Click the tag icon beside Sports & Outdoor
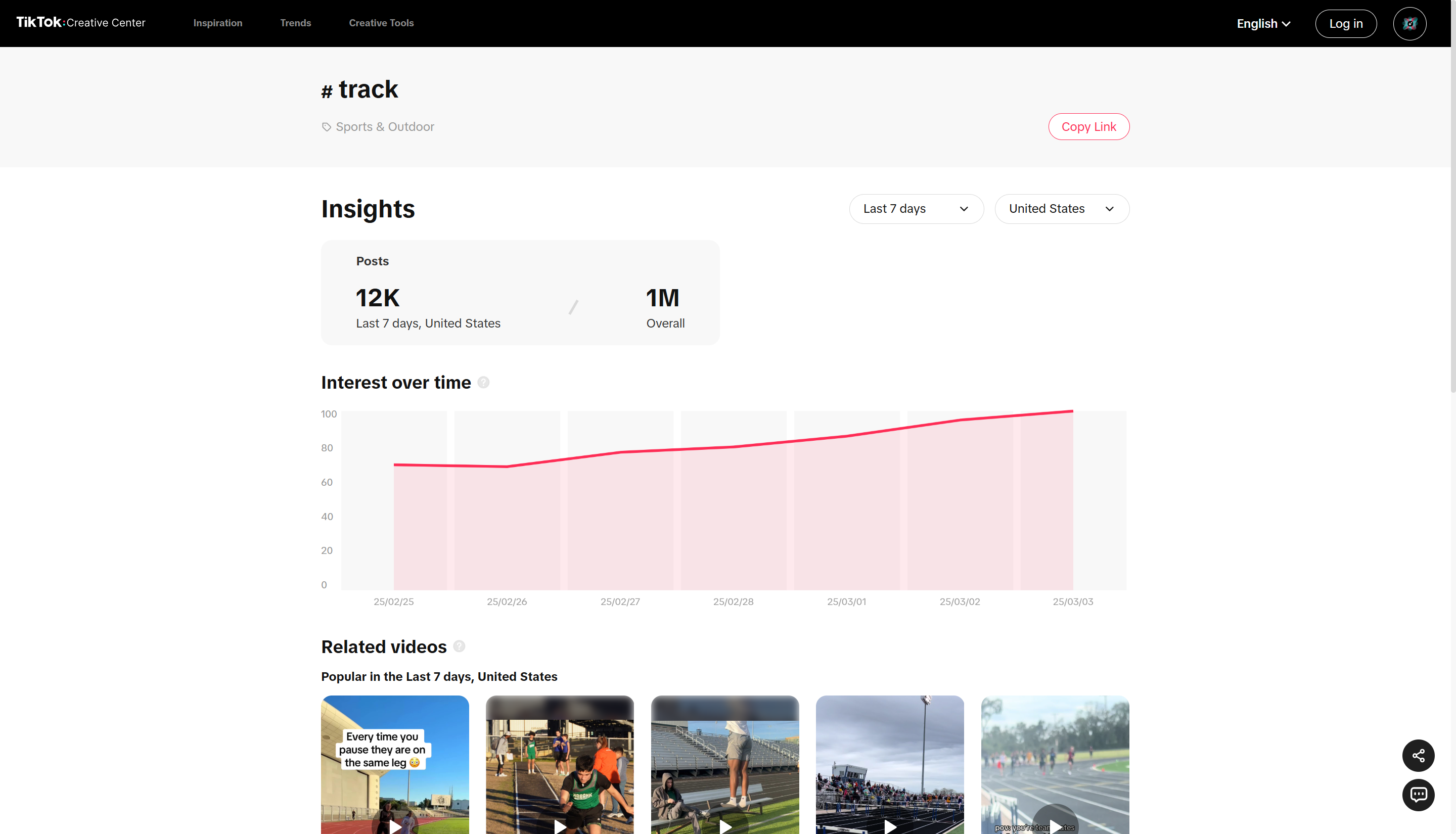The image size is (1456, 834). [326, 126]
